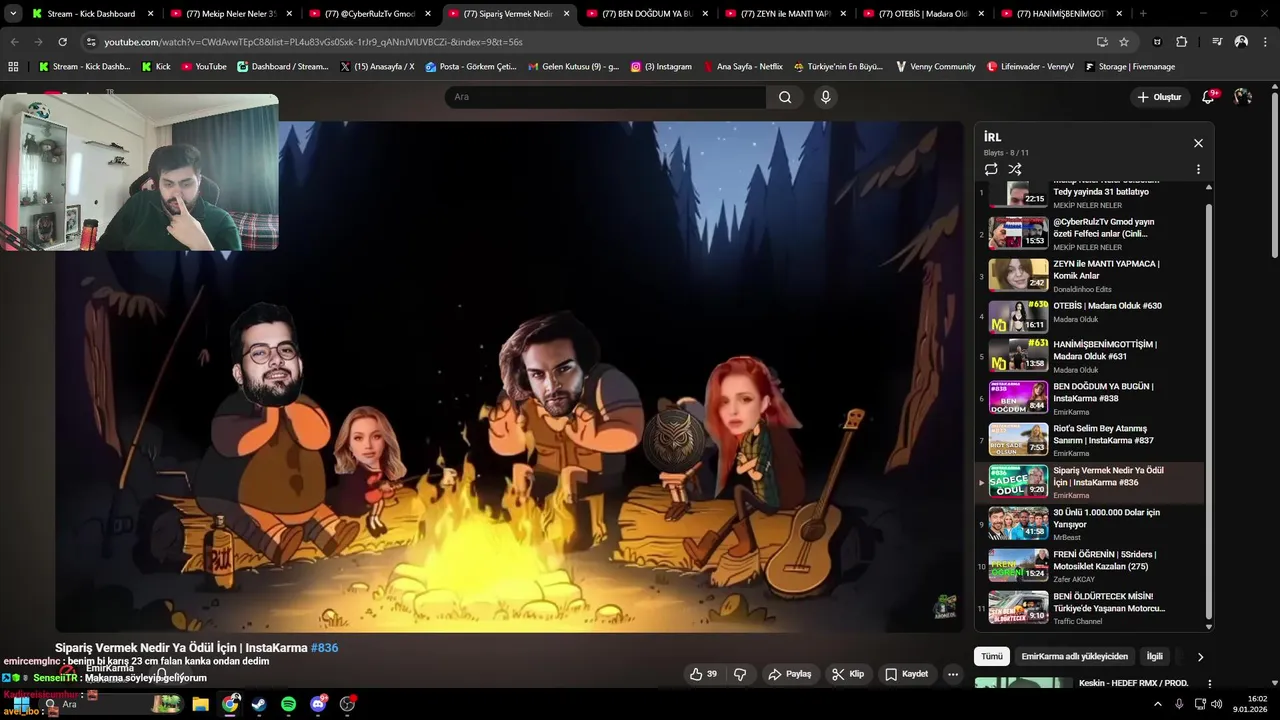Viewport: 1280px width, 720px height.
Task: Switch to @CyberRulzTv Gmod browser tab
Action: tap(368, 14)
